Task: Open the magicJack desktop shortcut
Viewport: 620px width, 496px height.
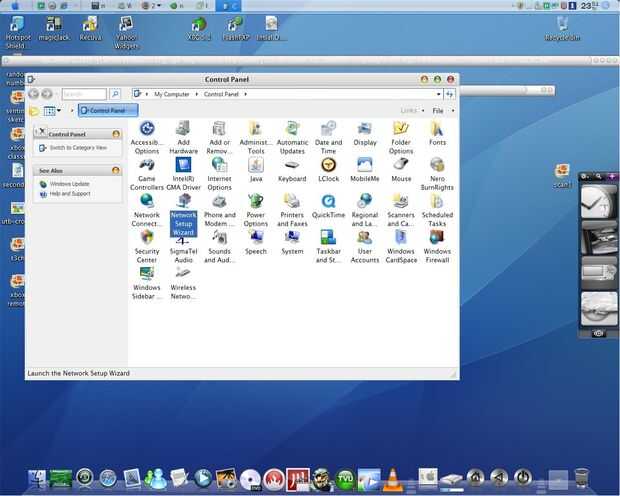Action: click(54, 28)
